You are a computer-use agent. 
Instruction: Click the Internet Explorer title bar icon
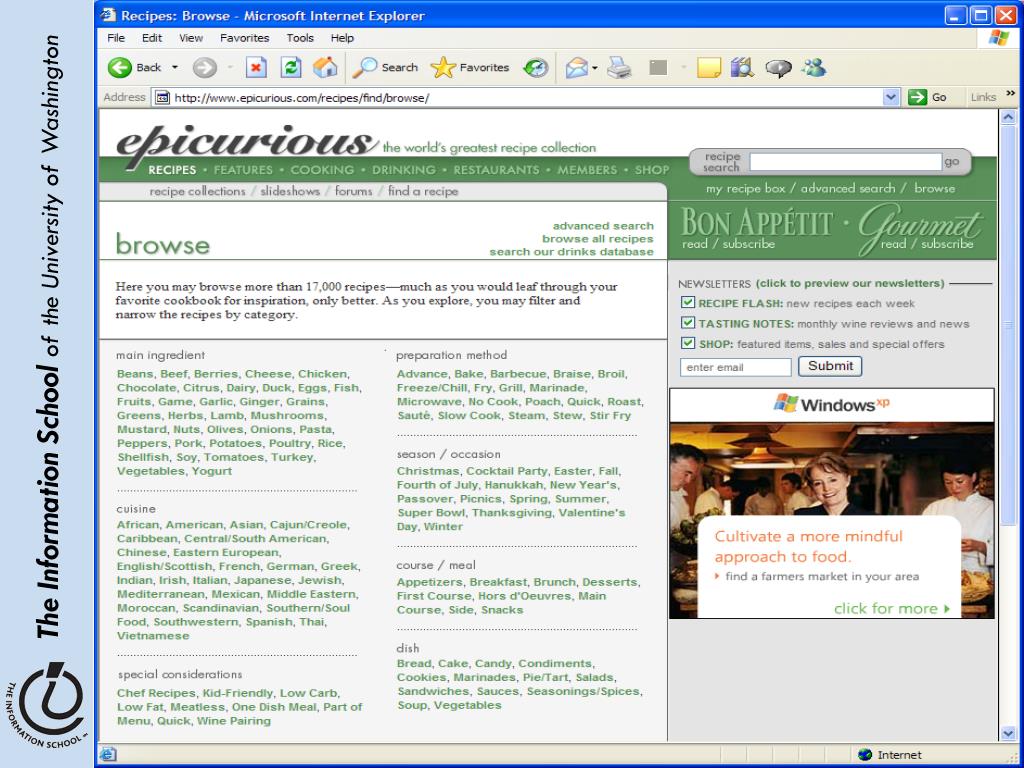pyautogui.click(x=108, y=15)
